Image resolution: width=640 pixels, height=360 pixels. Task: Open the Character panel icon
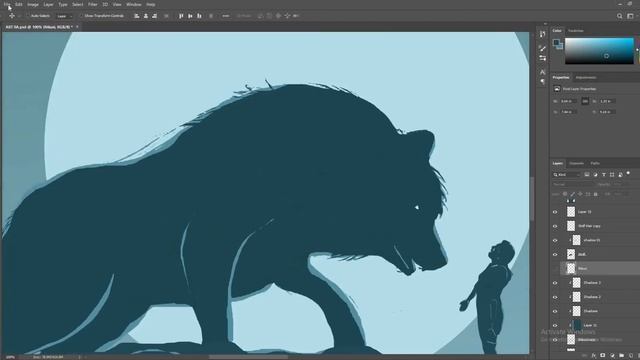point(542,72)
